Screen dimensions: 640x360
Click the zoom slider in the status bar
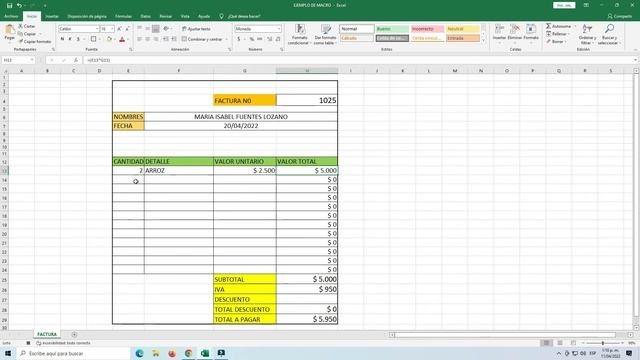pyautogui.click(x=603, y=343)
